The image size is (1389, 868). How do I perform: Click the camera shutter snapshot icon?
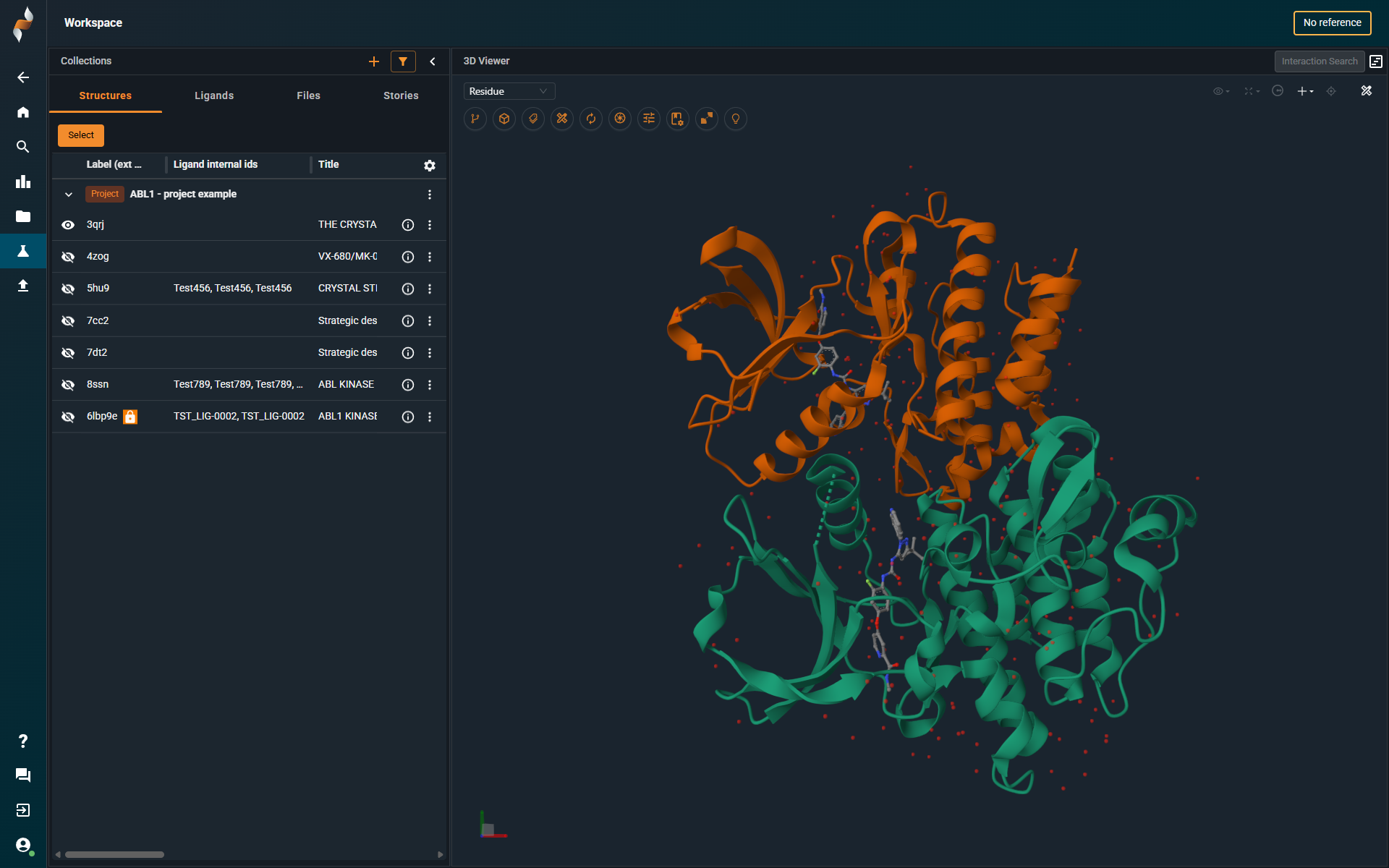tap(620, 119)
